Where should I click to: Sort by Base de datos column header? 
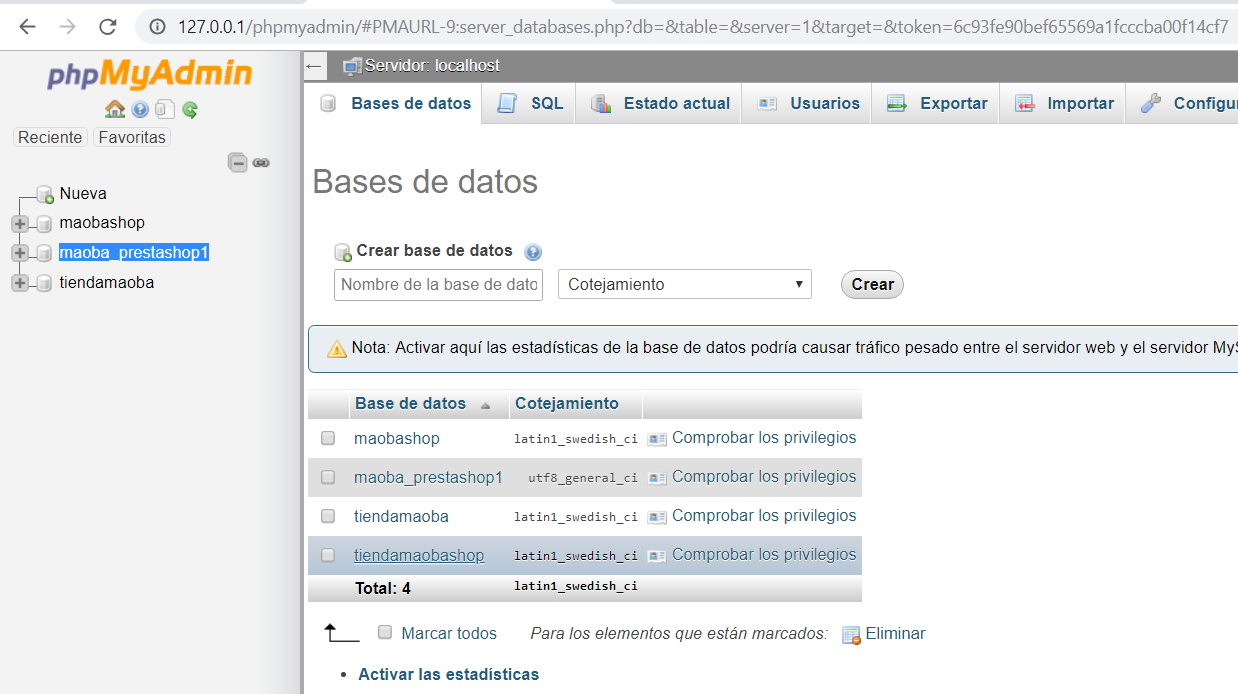(x=411, y=404)
